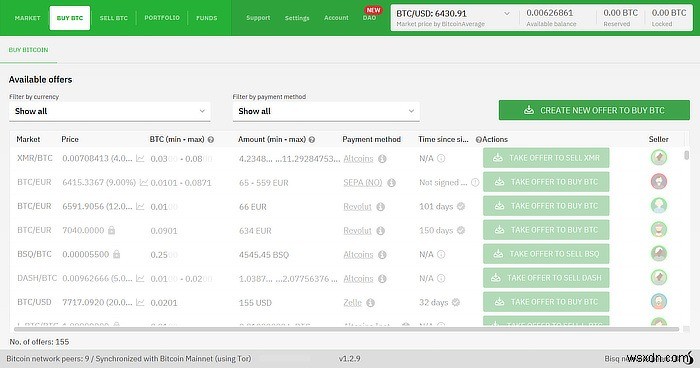Image resolution: width=700 pixels, height=368 pixels.
Task: Click the info icon beside Revolut in the 634 EUR row
Action: click(380, 231)
